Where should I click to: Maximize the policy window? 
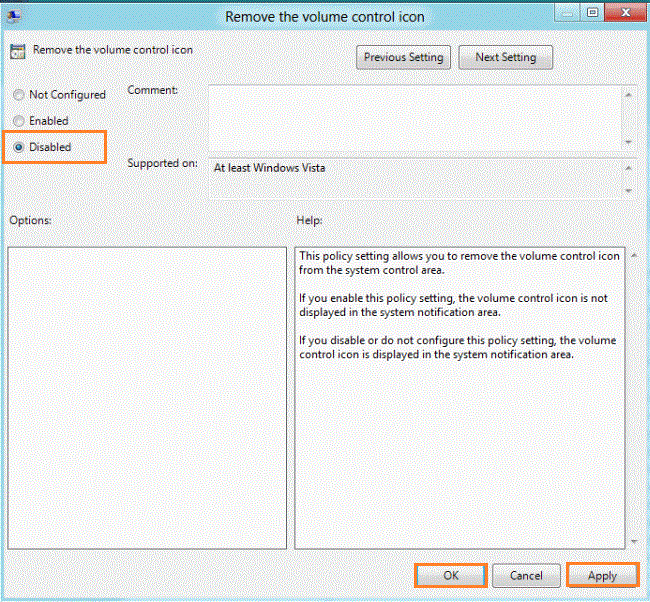tap(592, 13)
